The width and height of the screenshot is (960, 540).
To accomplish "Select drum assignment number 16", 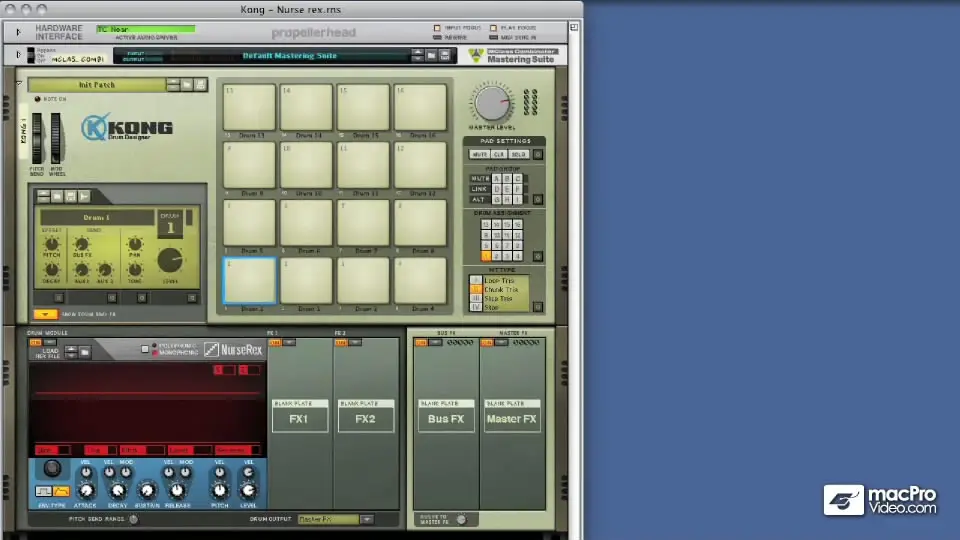I will 517,225.
